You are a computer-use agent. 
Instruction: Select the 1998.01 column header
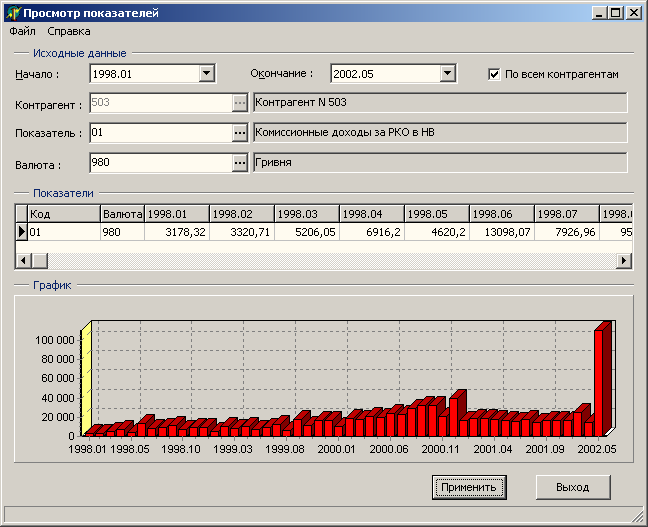pos(177,214)
